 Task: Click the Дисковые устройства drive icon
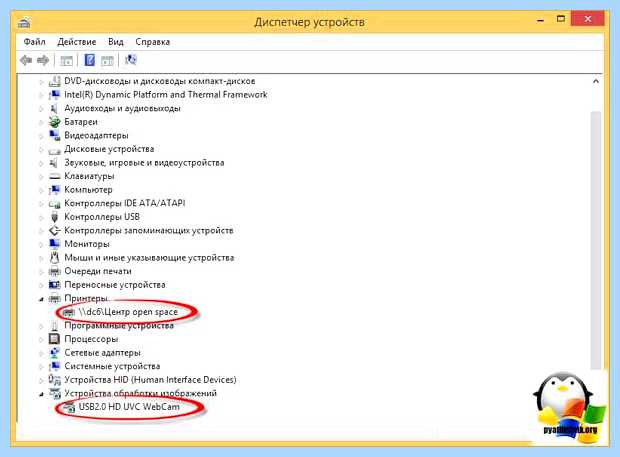tap(54, 149)
